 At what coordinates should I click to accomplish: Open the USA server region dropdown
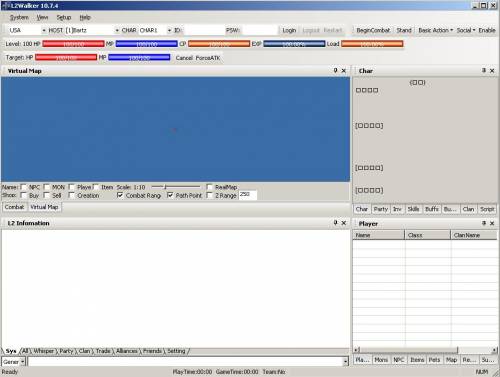pos(44,30)
